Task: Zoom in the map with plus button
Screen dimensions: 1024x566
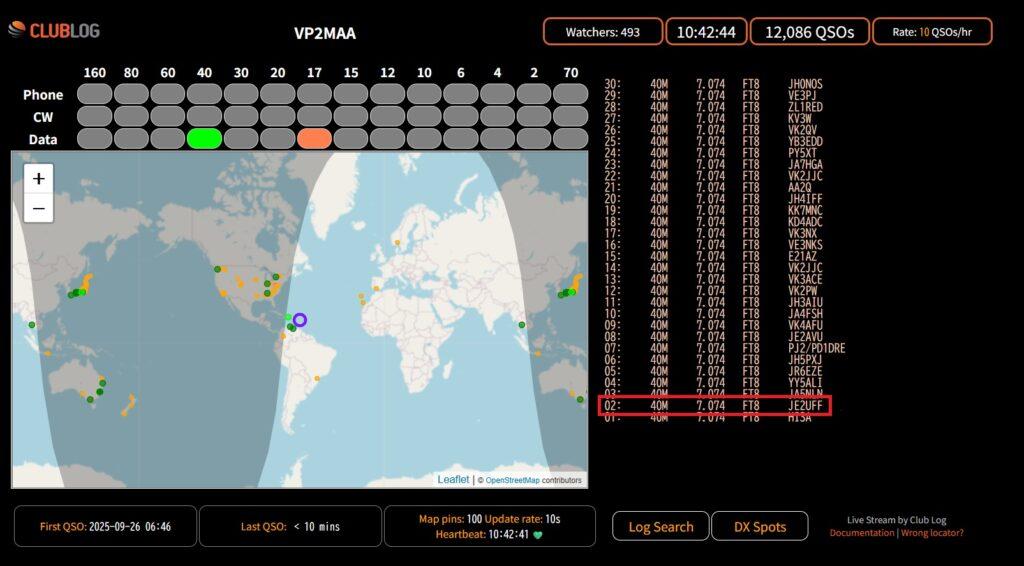Action: tap(38, 179)
